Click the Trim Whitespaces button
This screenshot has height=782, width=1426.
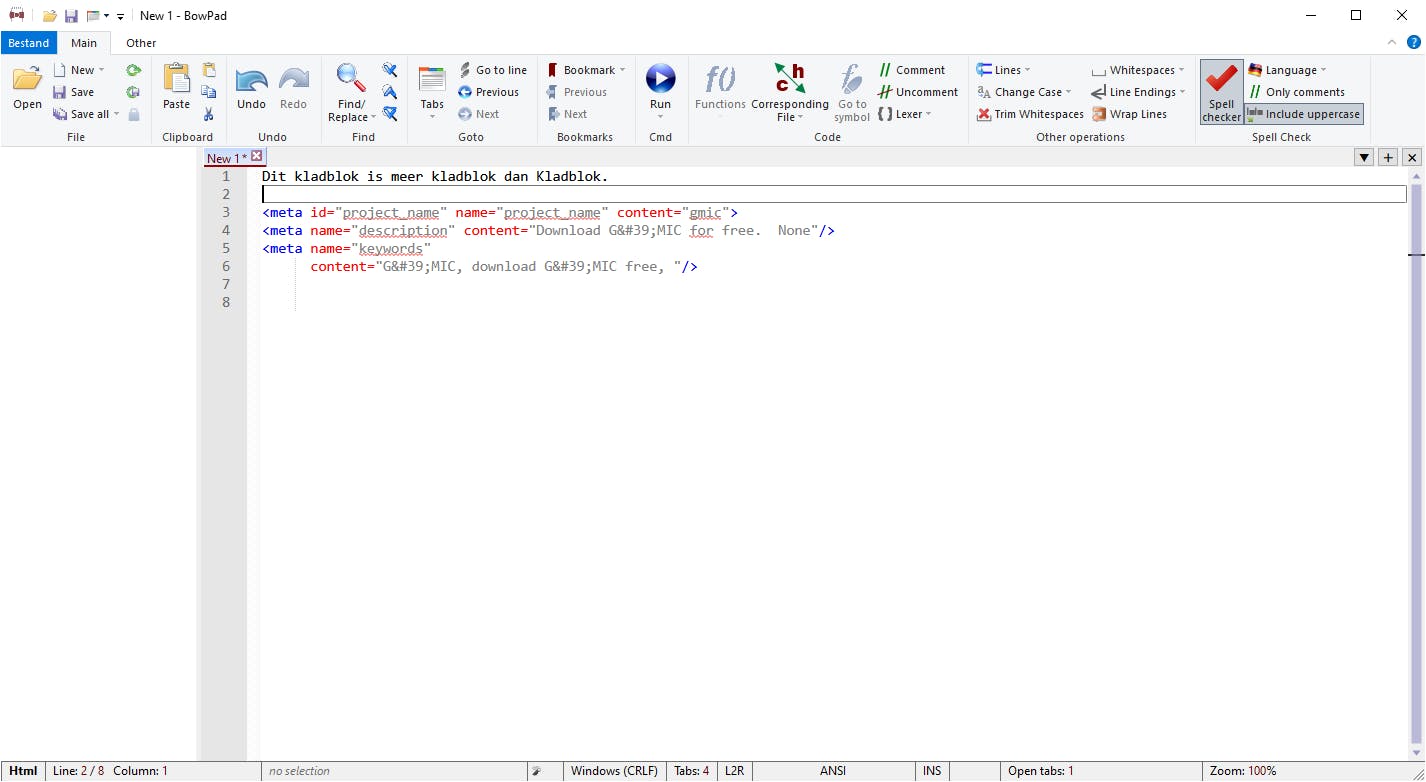pos(1030,114)
